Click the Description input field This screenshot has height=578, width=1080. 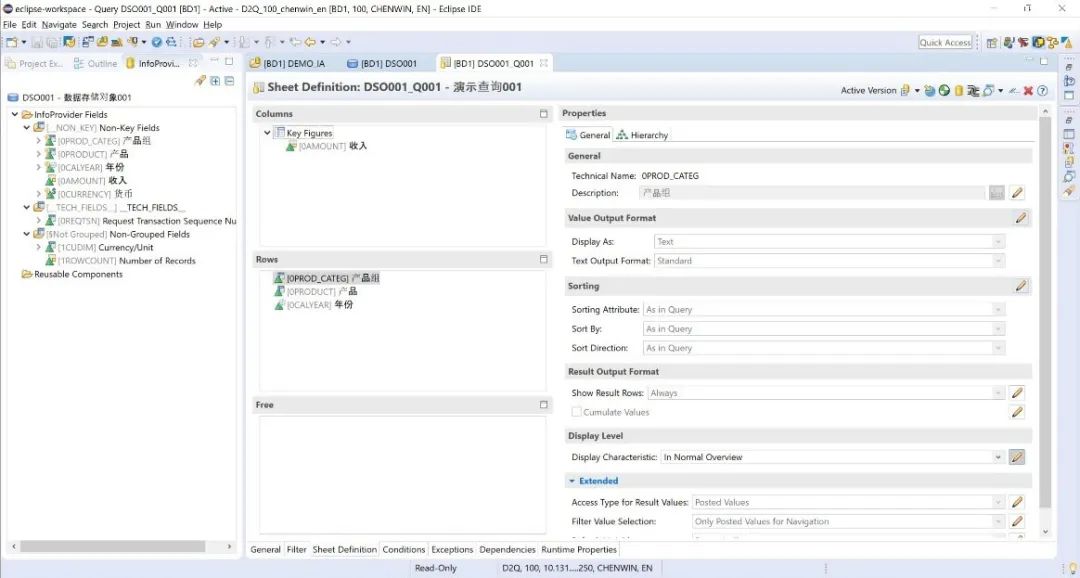[x=812, y=193]
